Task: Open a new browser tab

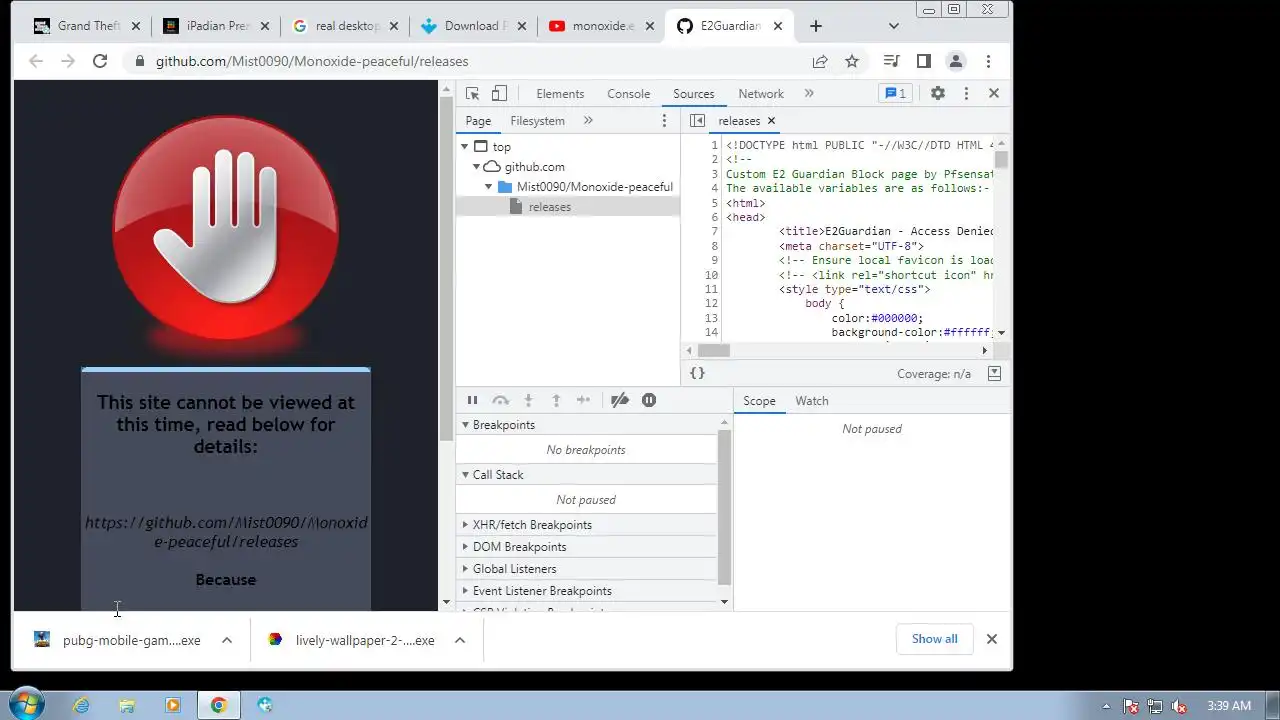Action: (x=816, y=26)
